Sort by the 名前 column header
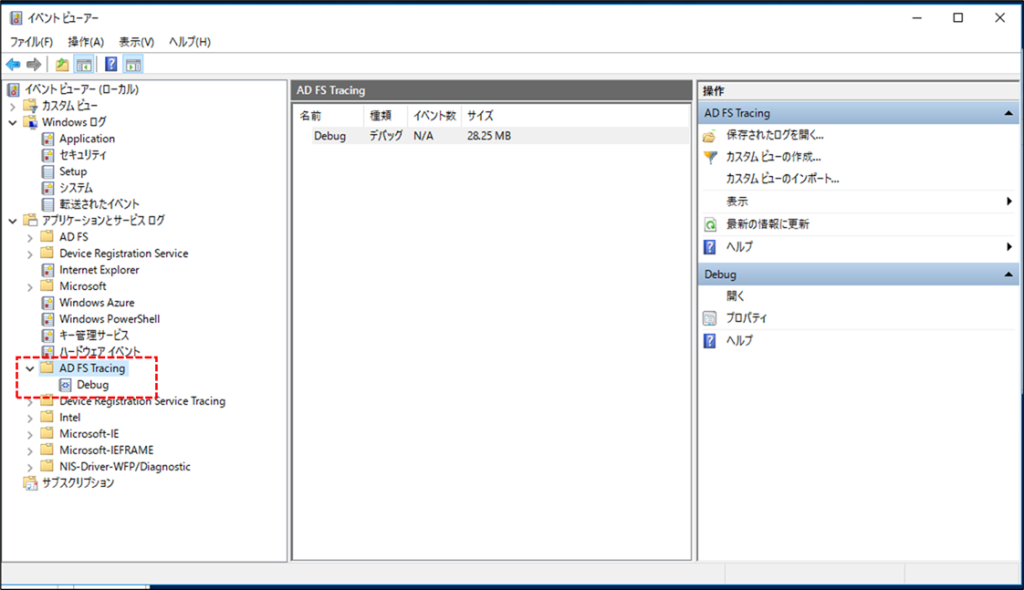 329,116
